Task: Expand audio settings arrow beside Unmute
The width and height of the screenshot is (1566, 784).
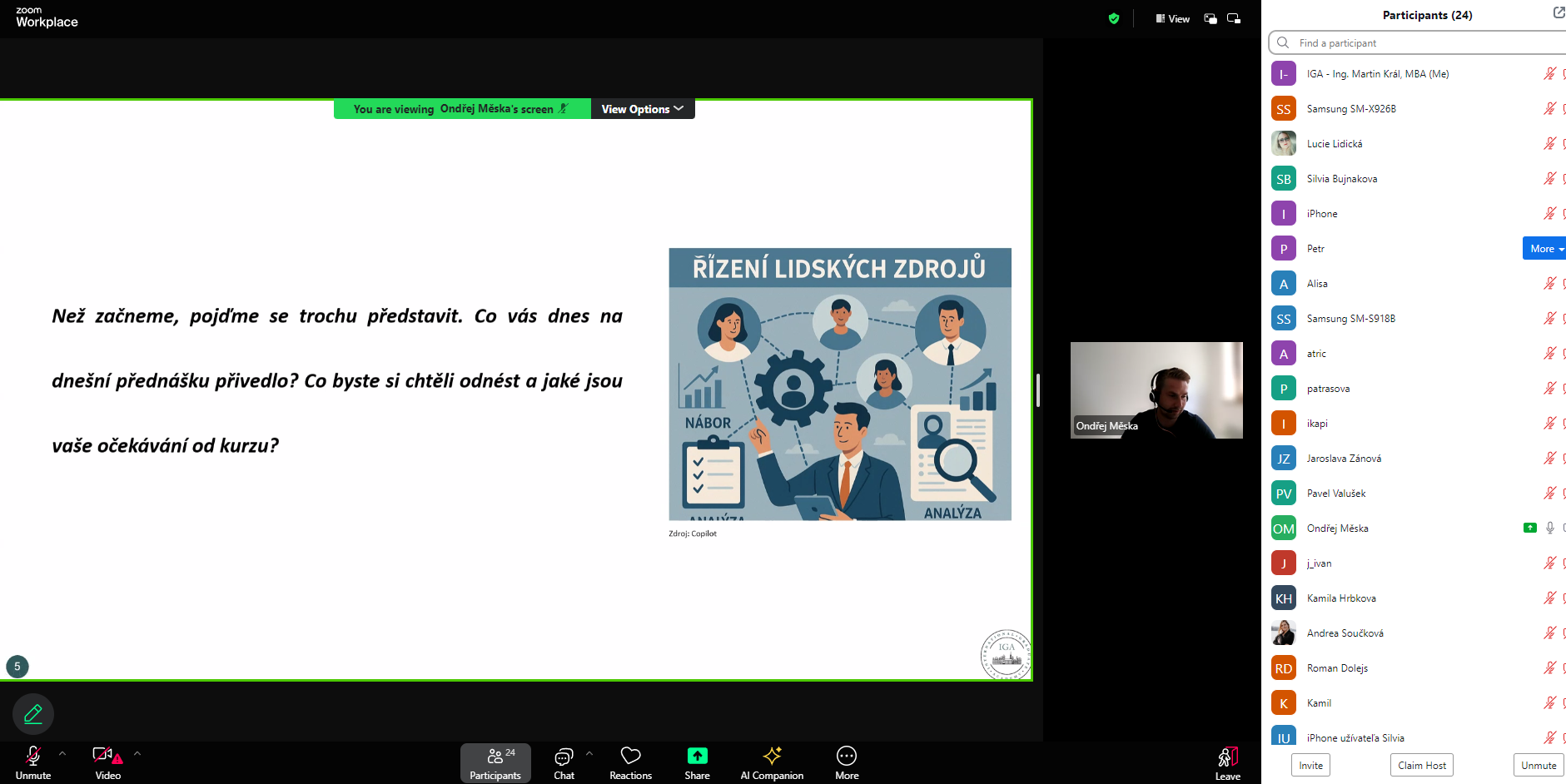Action: [62, 753]
